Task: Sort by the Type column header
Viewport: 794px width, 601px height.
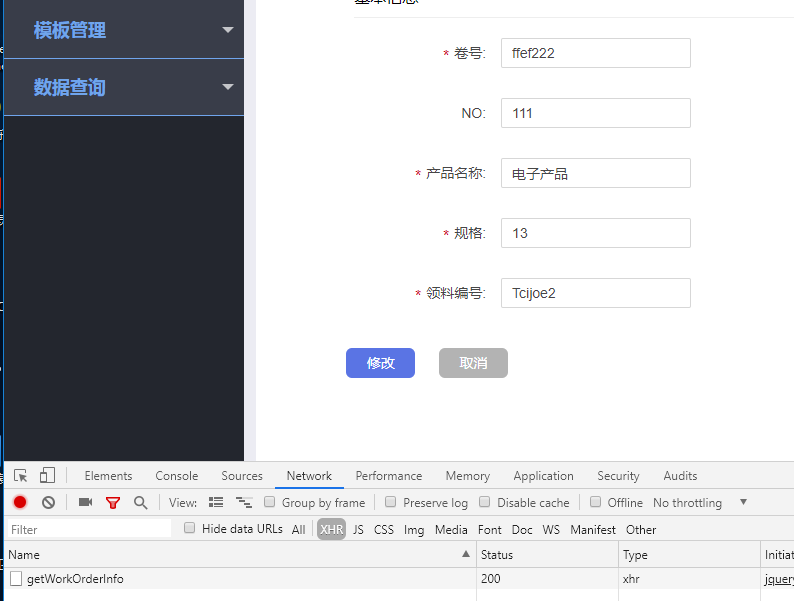Action: [689, 554]
